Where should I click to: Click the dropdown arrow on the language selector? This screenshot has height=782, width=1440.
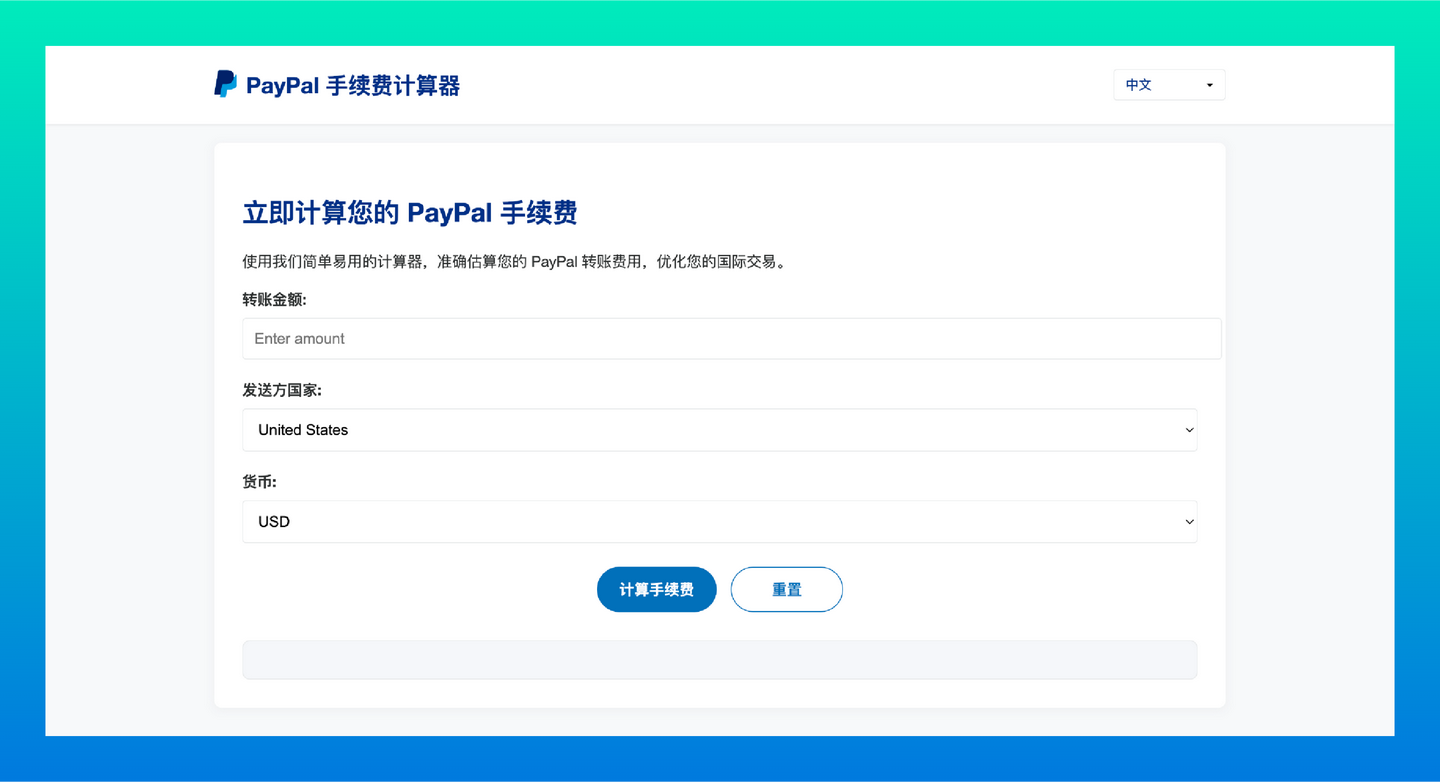pyautogui.click(x=1209, y=85)
